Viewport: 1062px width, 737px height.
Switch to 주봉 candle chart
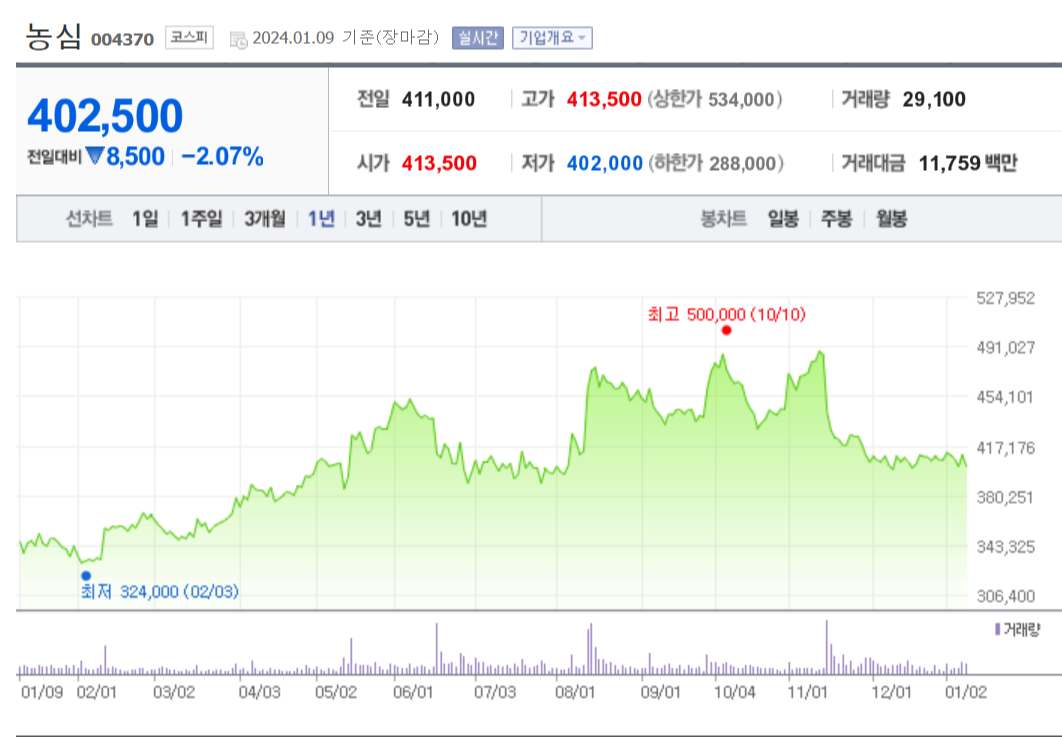[x=836, y=219]
